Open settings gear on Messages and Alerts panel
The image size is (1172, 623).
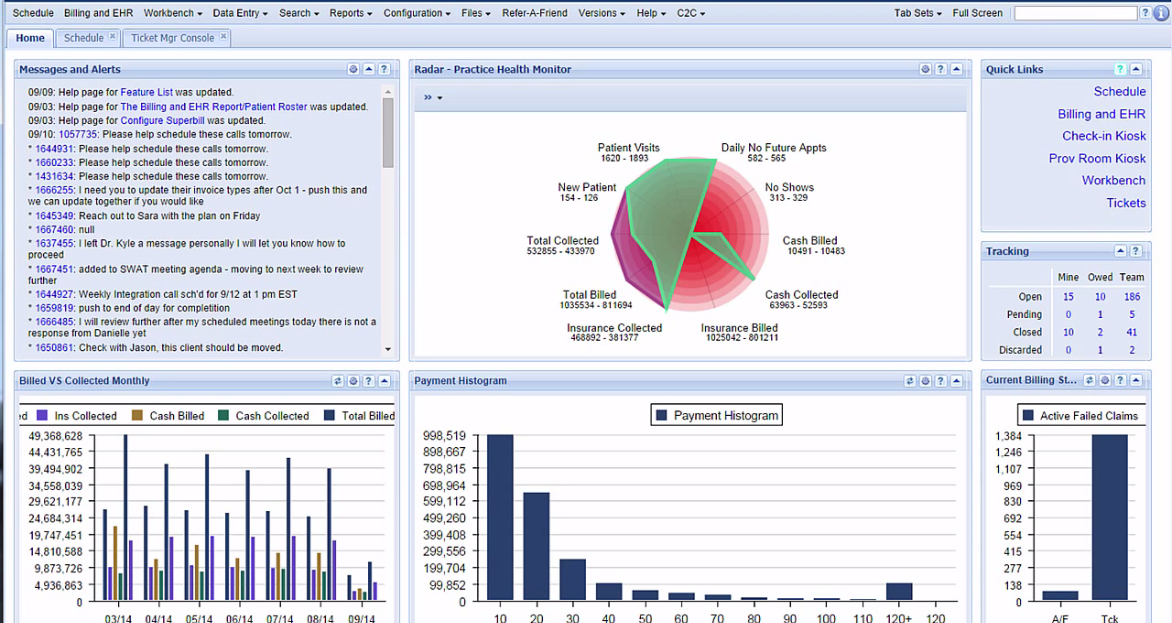(x=354, y=69)
